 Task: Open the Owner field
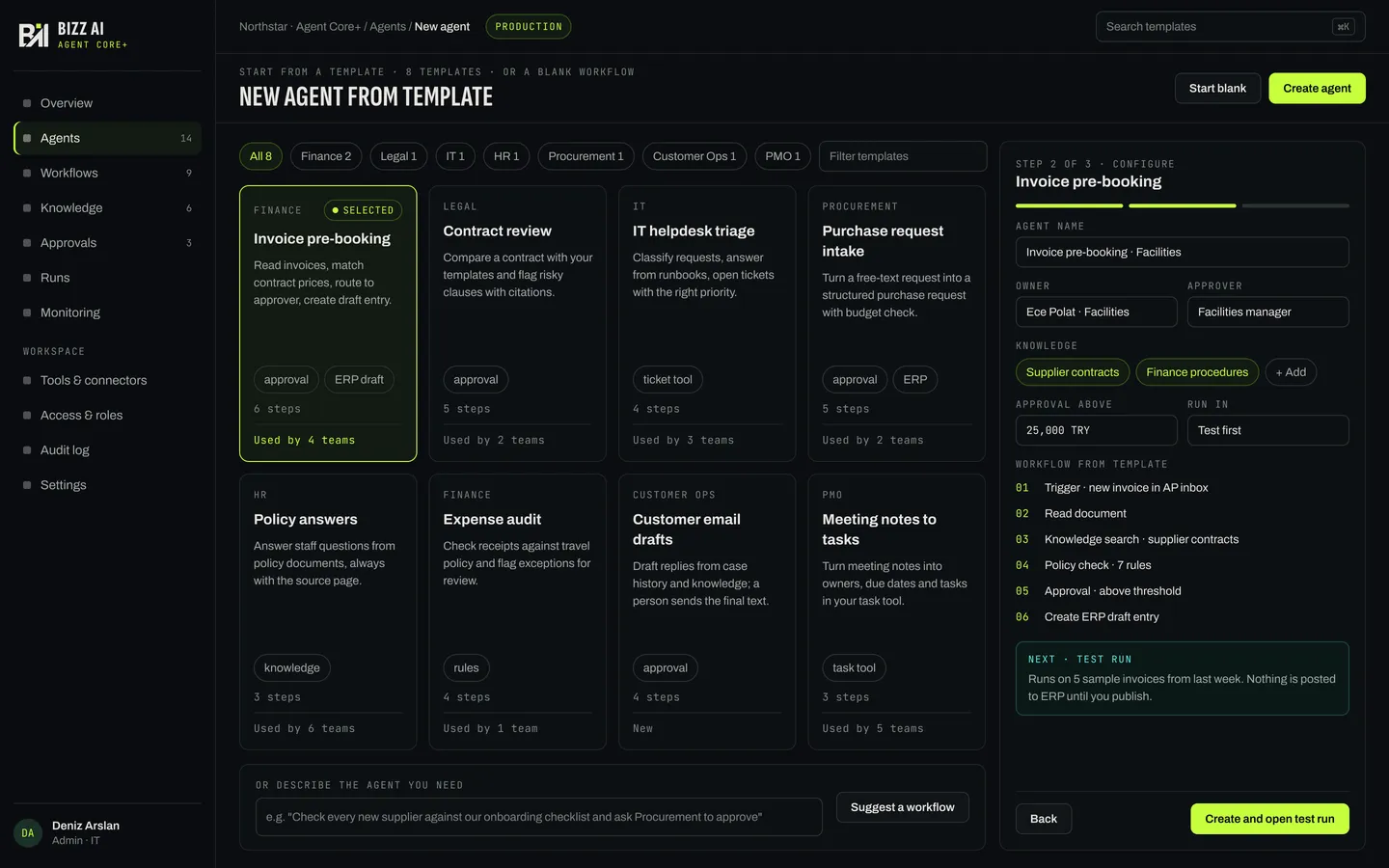[x=1097, y=312]
